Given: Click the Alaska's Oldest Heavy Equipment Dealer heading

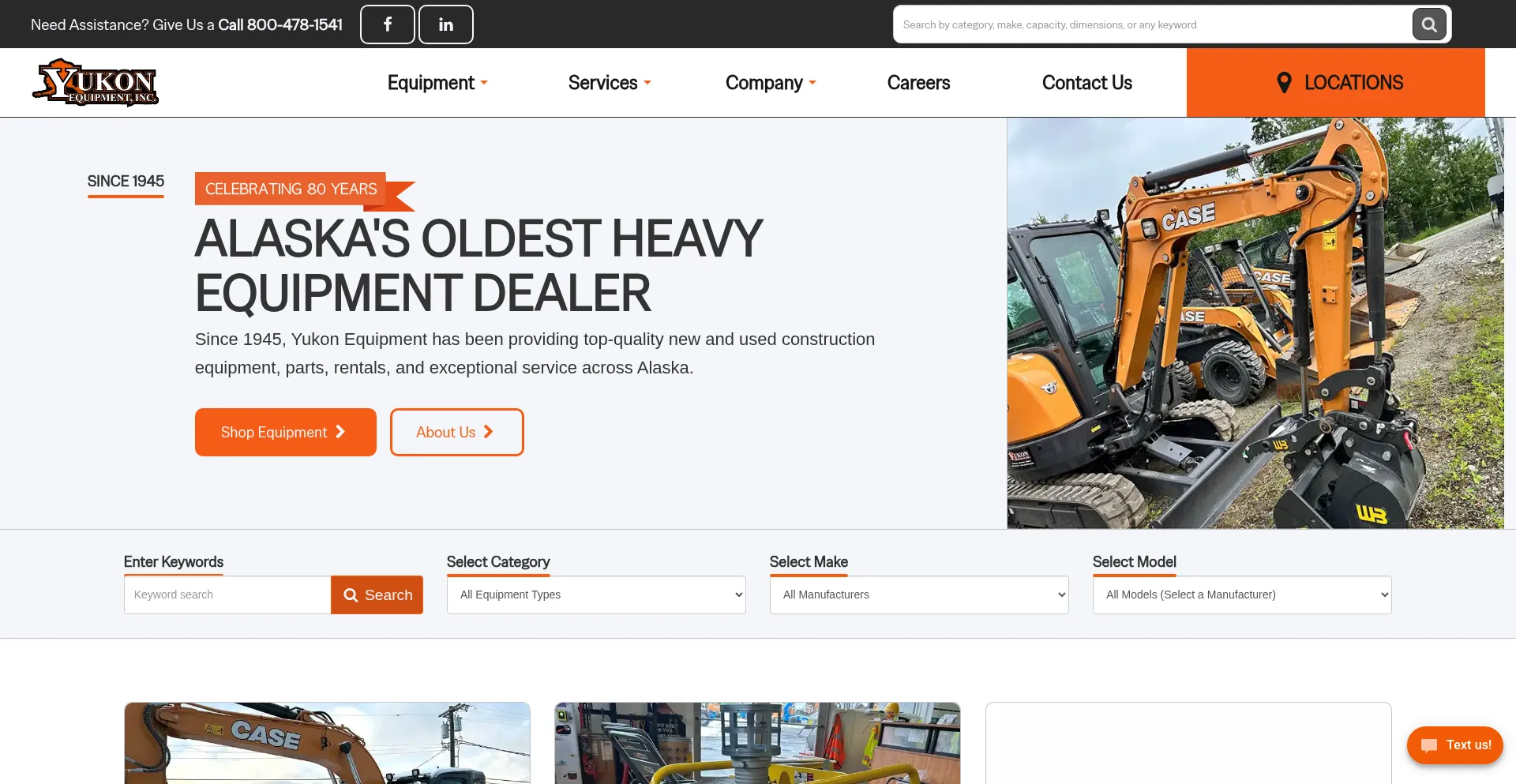Looking at the screenshot, I should tap(478, 266).
